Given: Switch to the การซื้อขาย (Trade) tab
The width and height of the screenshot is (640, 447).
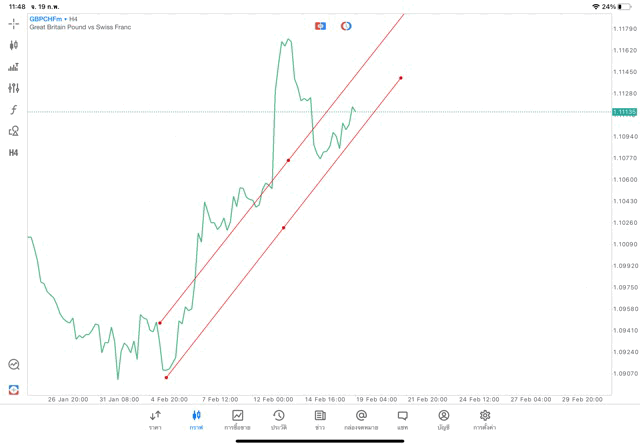Looking at the screenshot, I should point(238,419).
